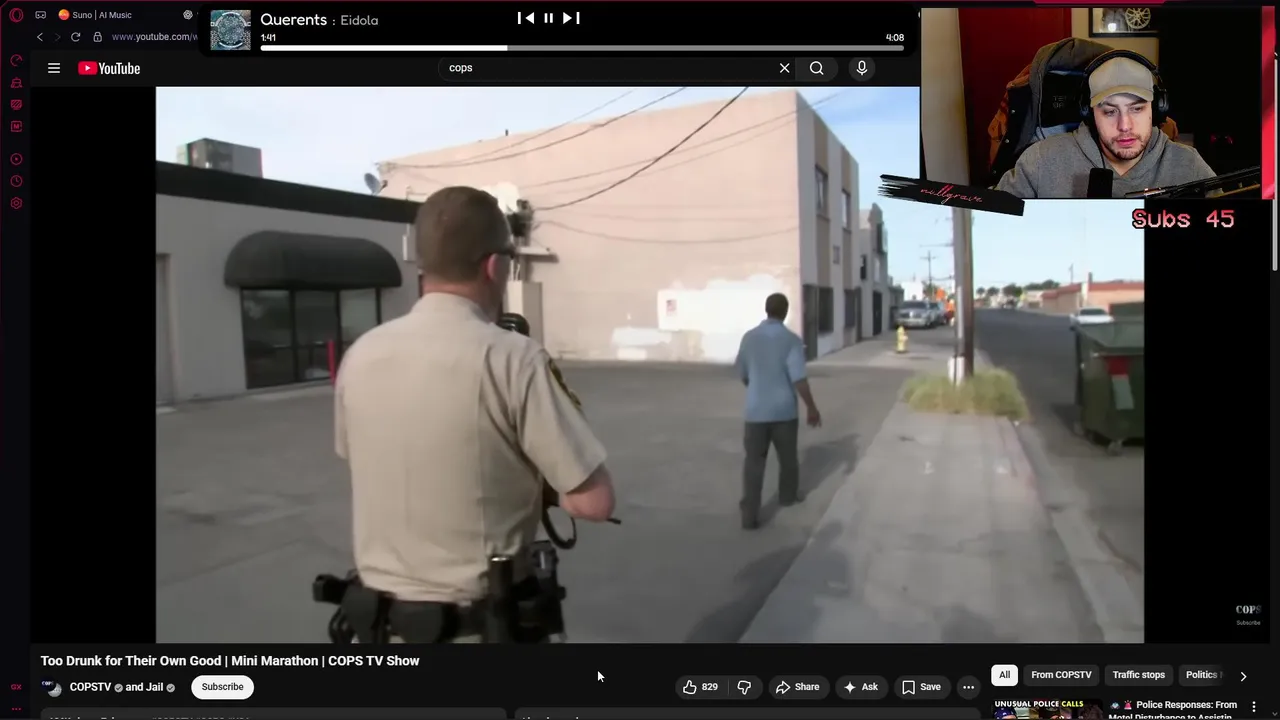Run the search with the magnifier button
The height and width of the screenshot is (720, 1280).
pos(817,68)
